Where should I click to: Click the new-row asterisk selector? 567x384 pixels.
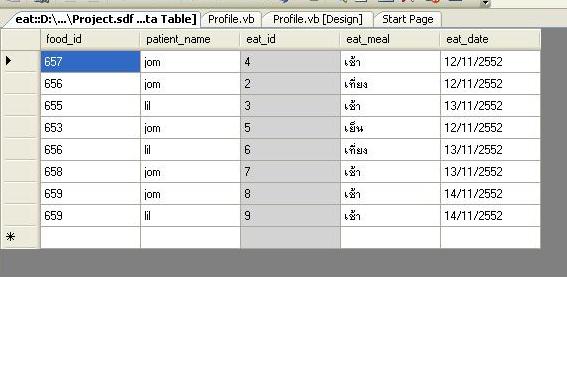(x=10, y=237)
